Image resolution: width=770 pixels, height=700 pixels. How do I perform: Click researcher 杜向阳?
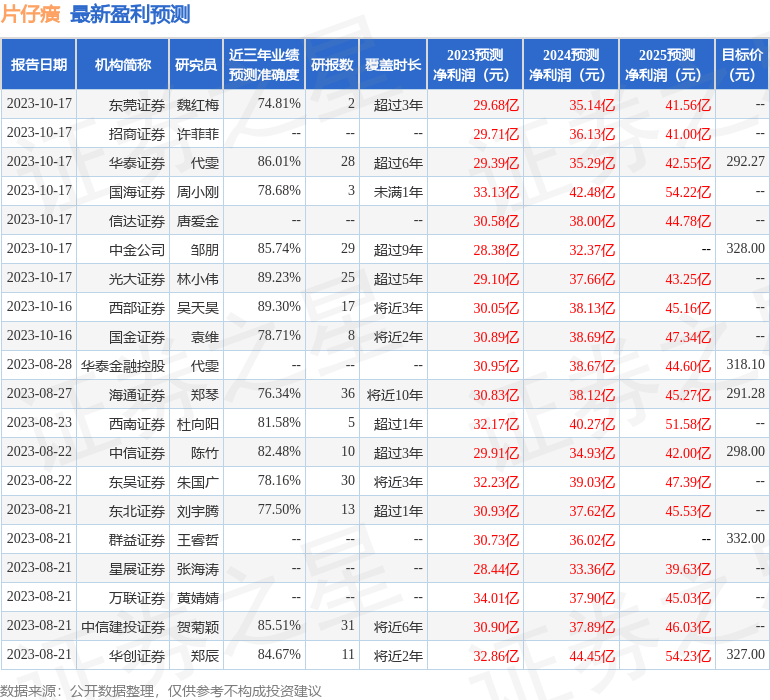pos(197,424)
